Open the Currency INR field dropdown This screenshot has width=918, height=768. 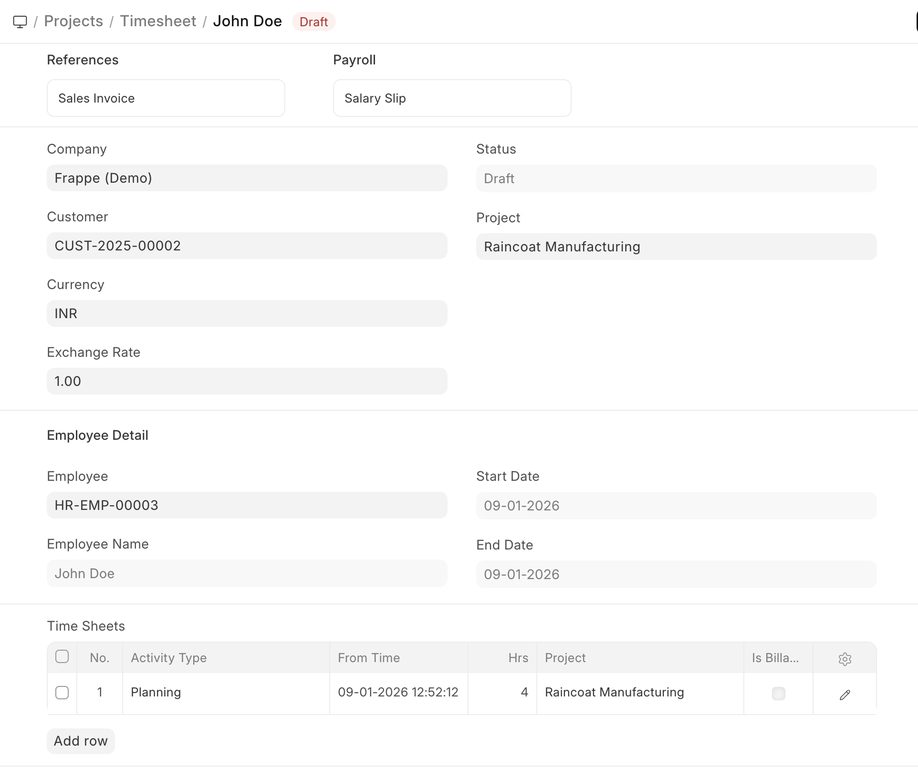pos(246,314)
